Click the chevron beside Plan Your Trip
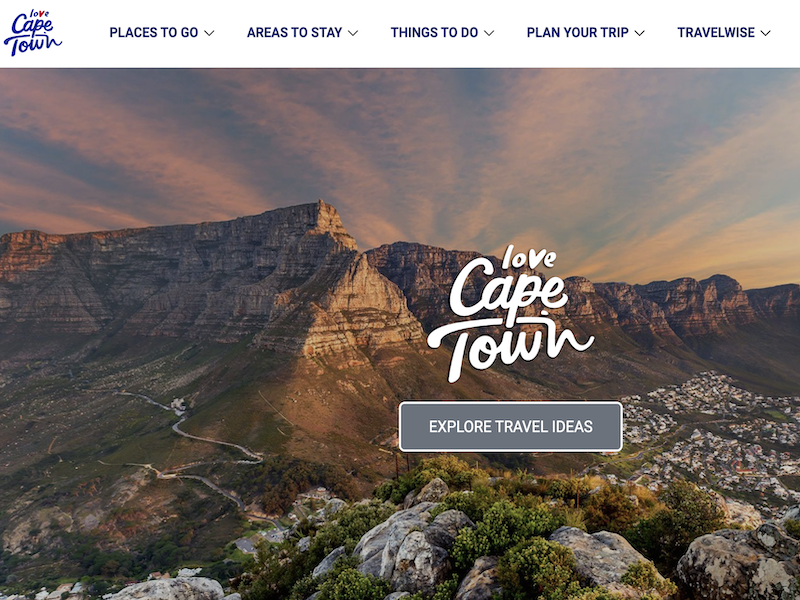Image resolution: width=800 pixels, height=600 pixels. [x=639, y=33]
